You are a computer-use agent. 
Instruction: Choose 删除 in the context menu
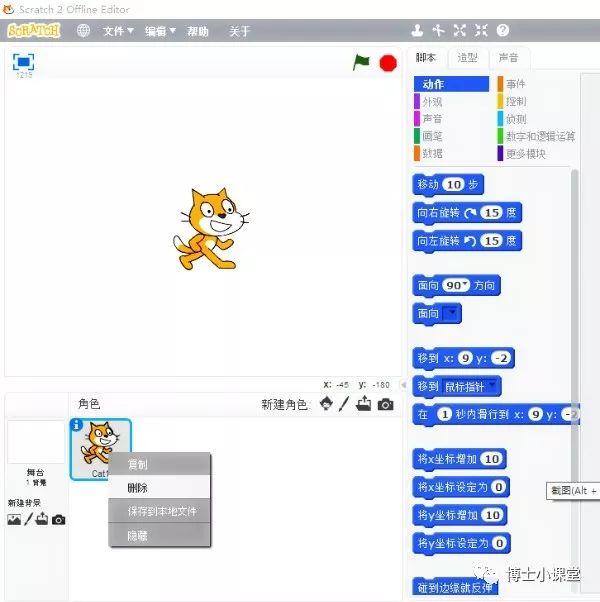159,488
